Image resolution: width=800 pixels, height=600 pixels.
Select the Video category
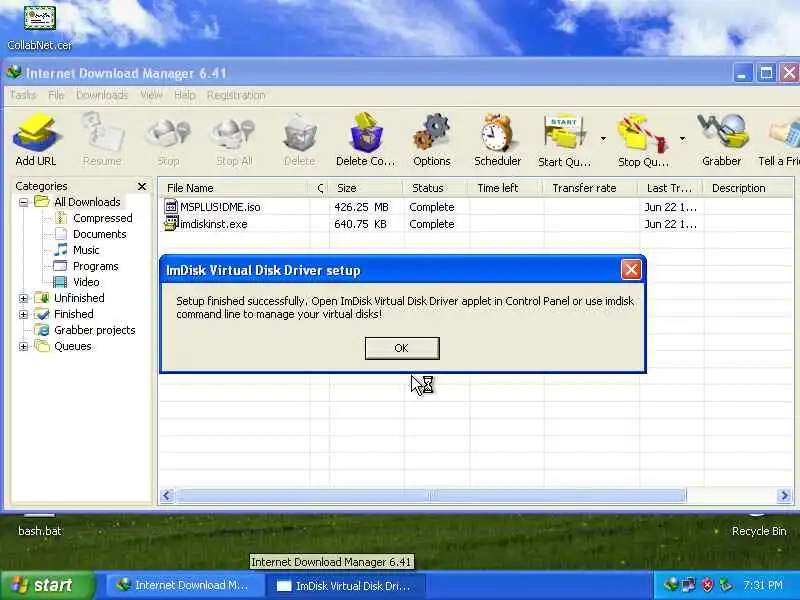[x=86, y=282]
